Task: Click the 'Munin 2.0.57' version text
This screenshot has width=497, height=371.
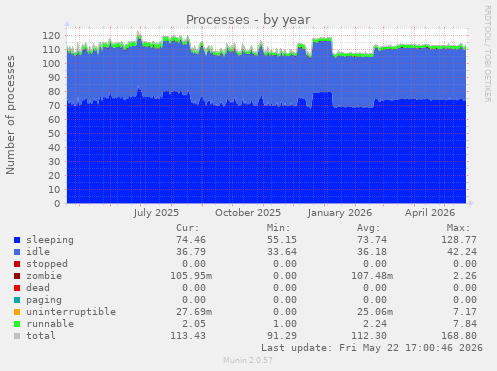Action: coord(248,360)
